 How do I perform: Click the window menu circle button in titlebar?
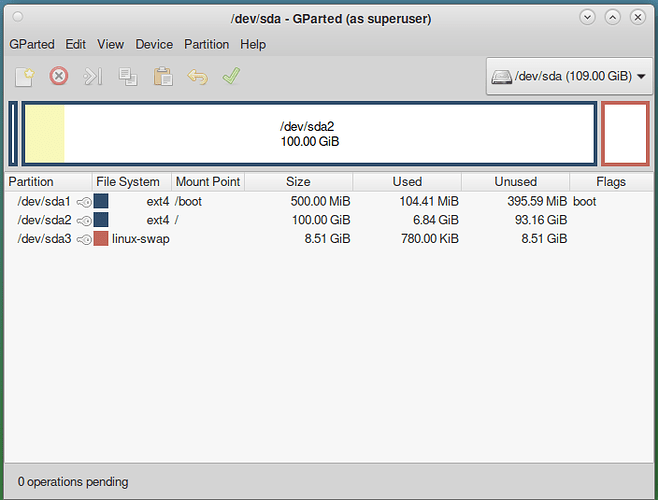tap(18, 17)
